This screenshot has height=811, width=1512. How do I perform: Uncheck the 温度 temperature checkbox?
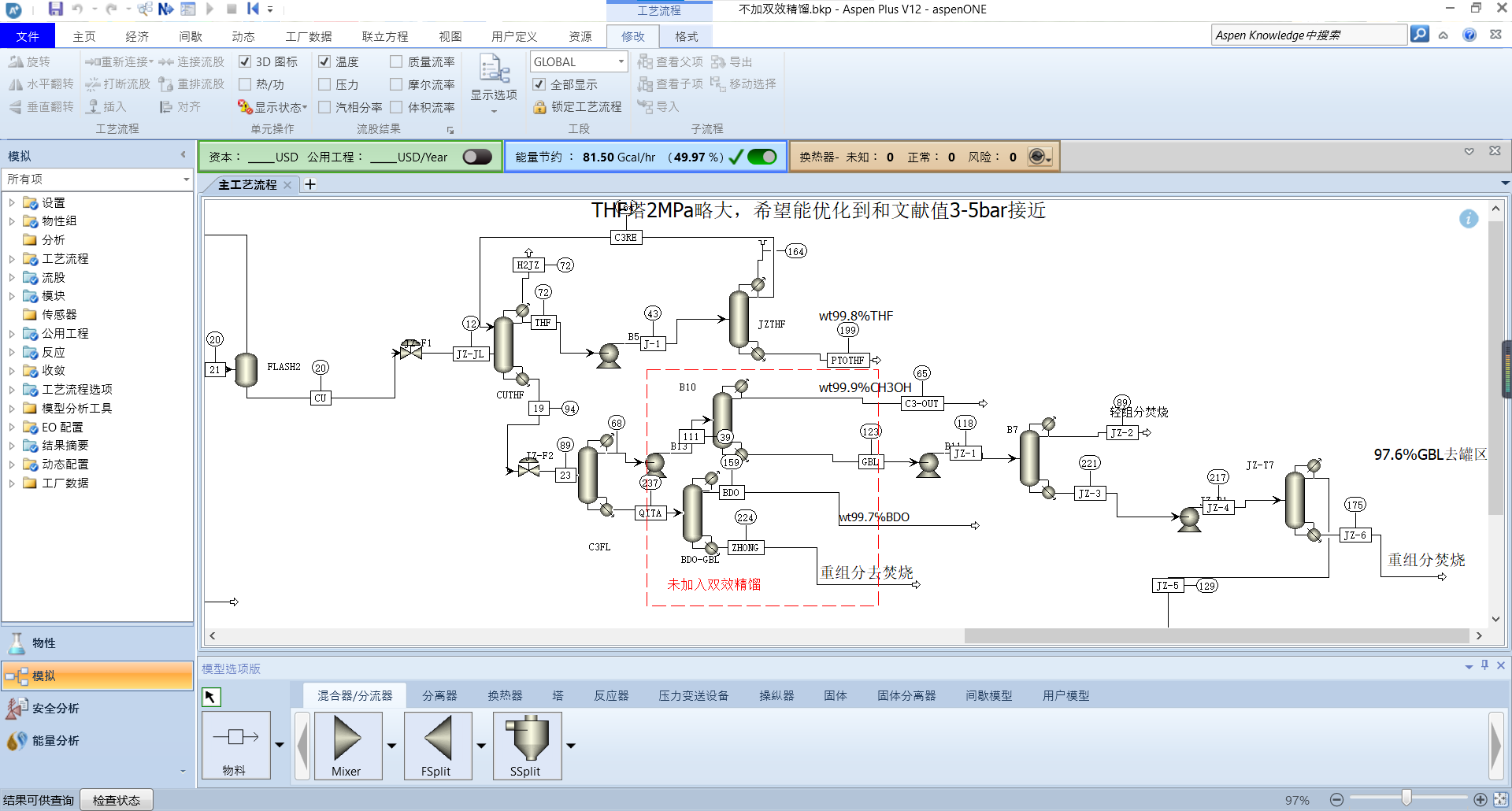(324, 61)
